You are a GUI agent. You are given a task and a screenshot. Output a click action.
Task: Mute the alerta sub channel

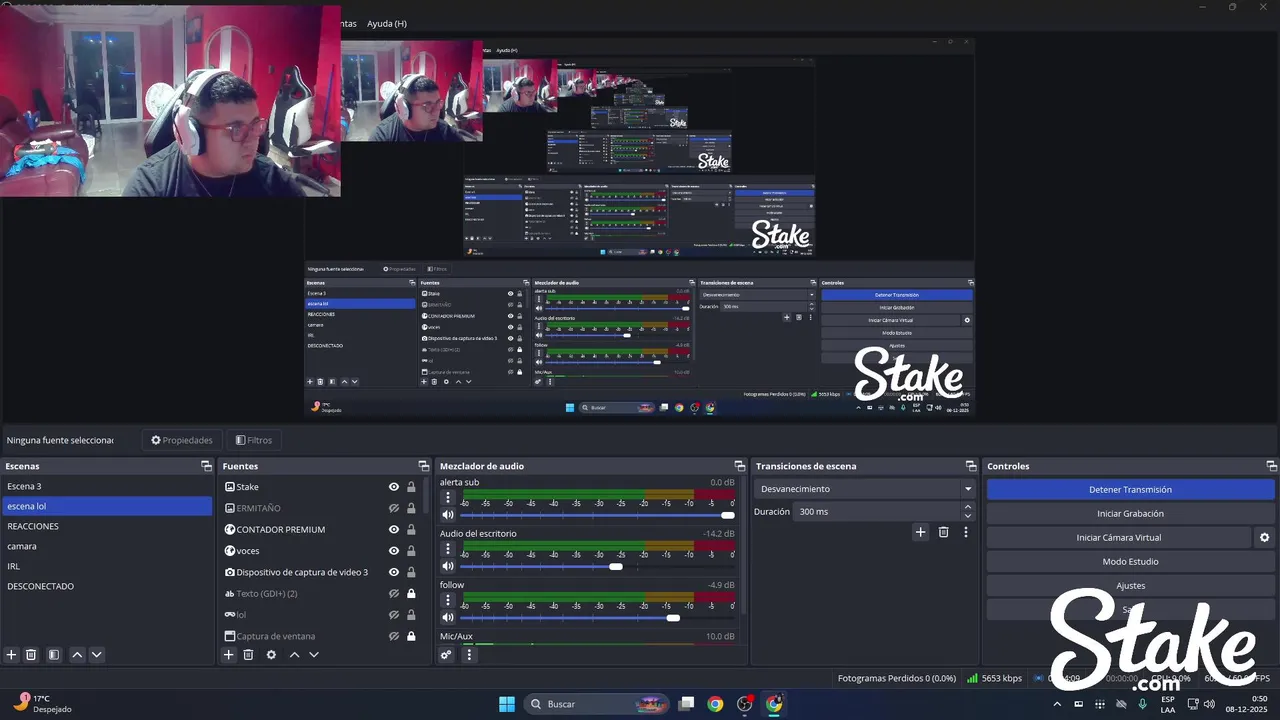(448, 515)
